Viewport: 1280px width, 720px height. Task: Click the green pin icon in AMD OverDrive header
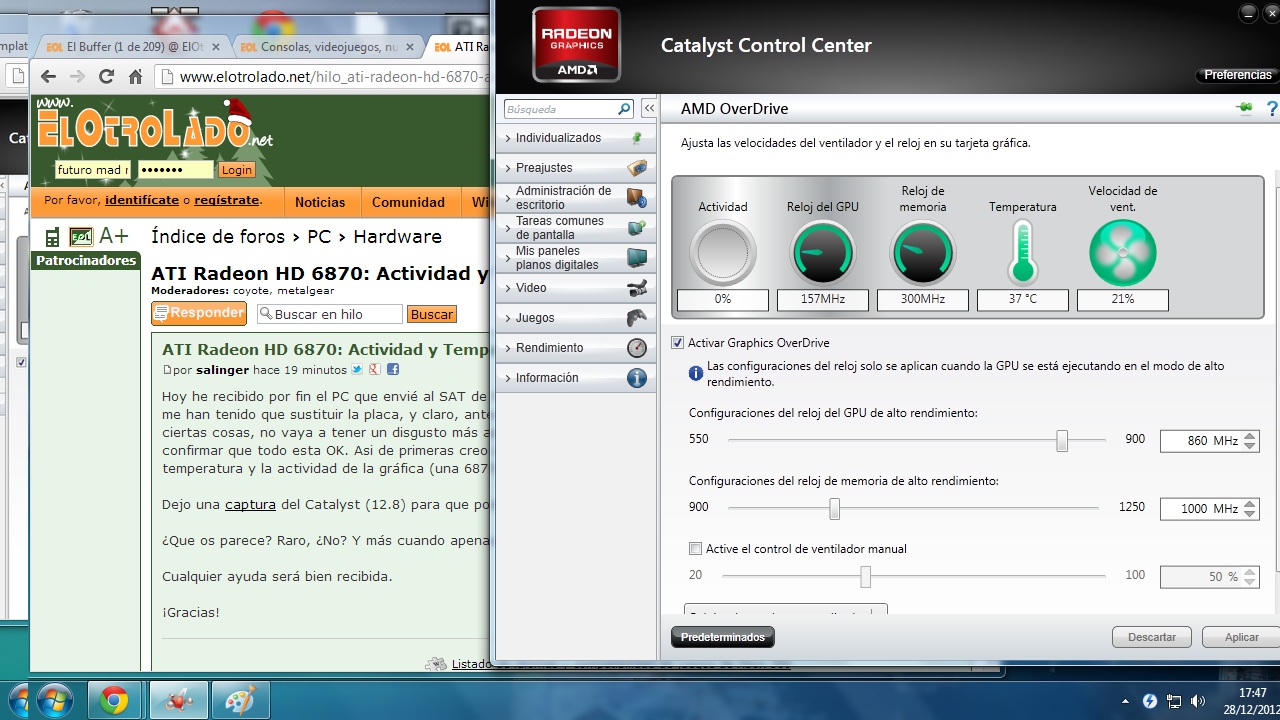pyautogui.click(x=1244, y=108)
